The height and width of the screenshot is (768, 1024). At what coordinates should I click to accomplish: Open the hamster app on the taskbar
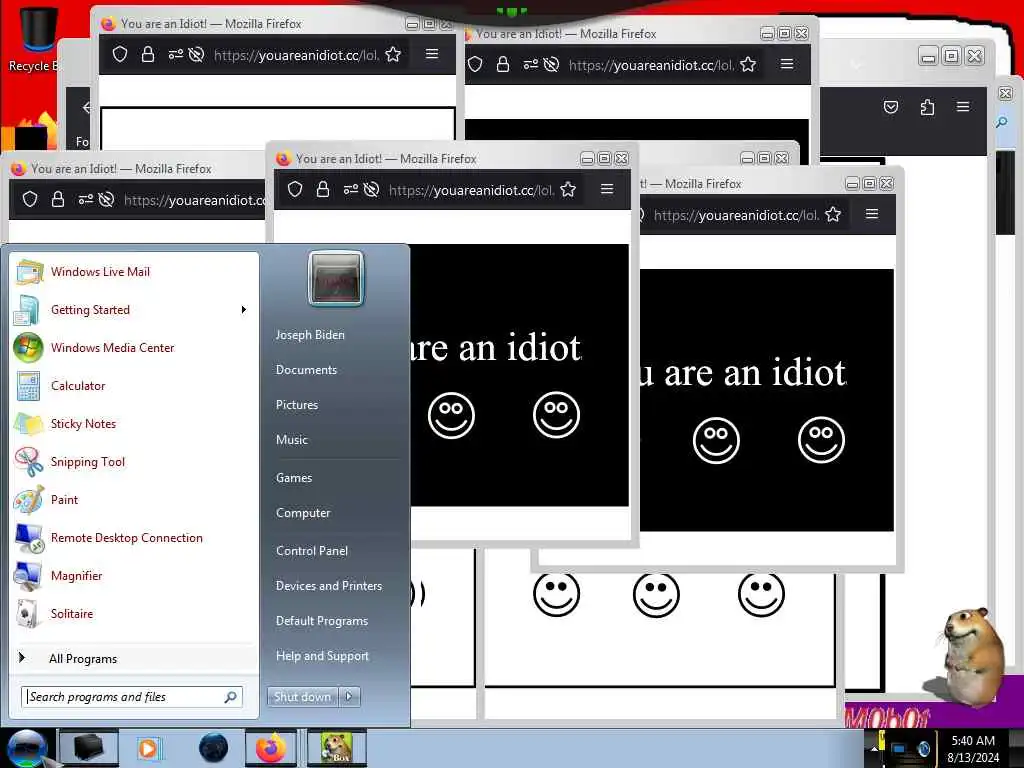tap(337, 748)
